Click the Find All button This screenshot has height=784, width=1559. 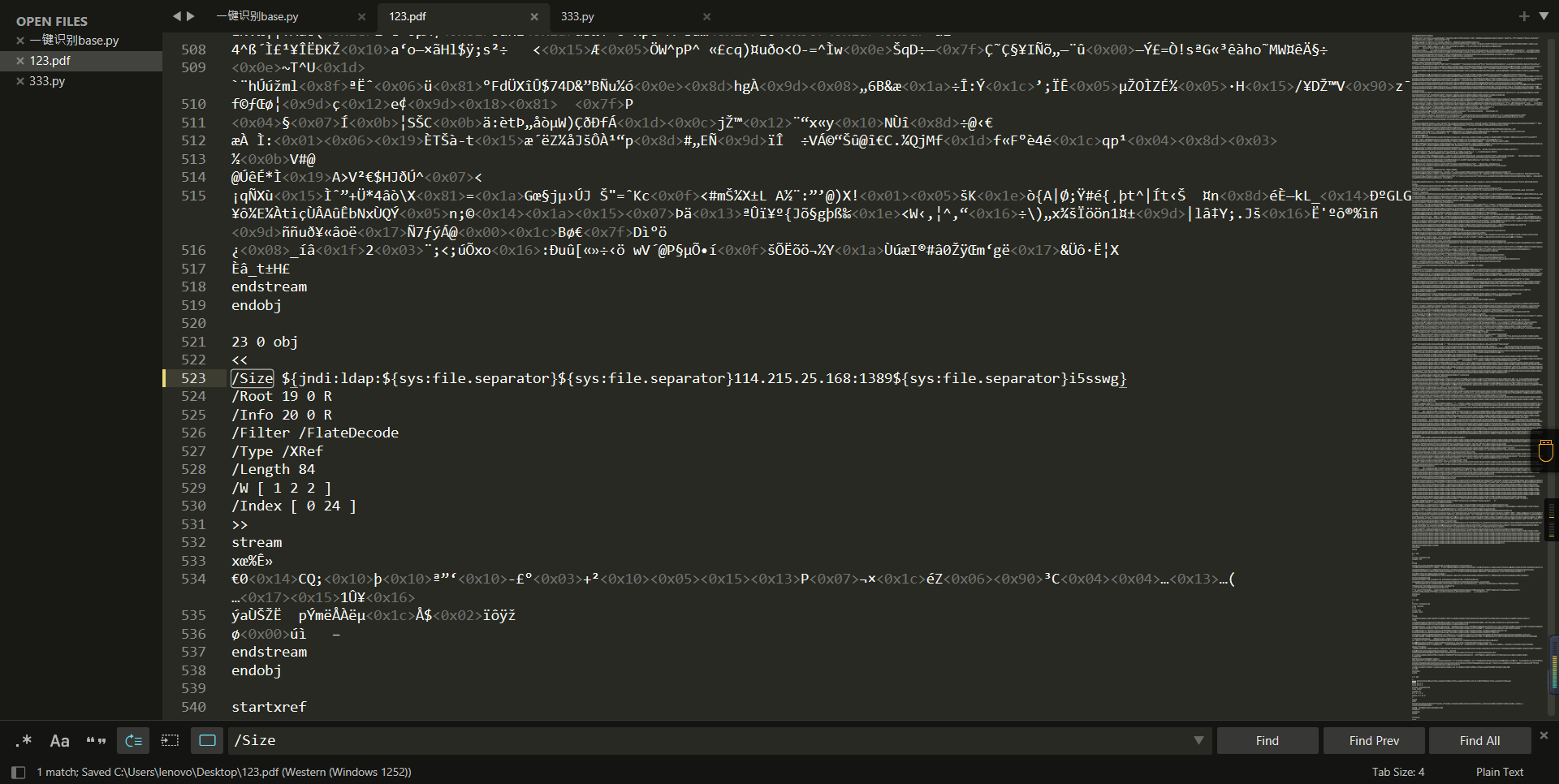1479,740
